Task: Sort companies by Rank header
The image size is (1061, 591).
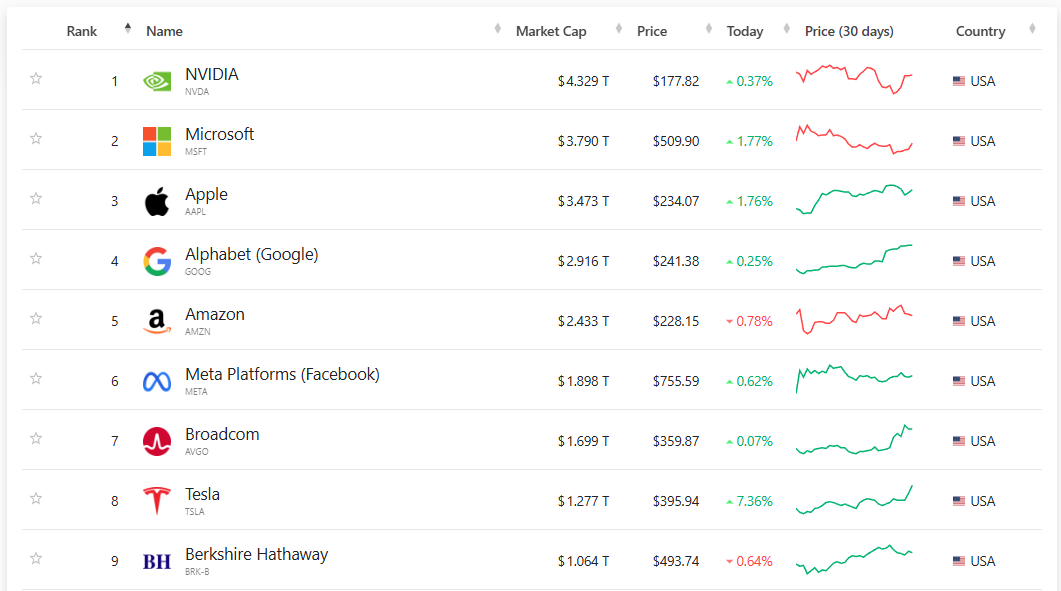Action: tap(82, 31)
